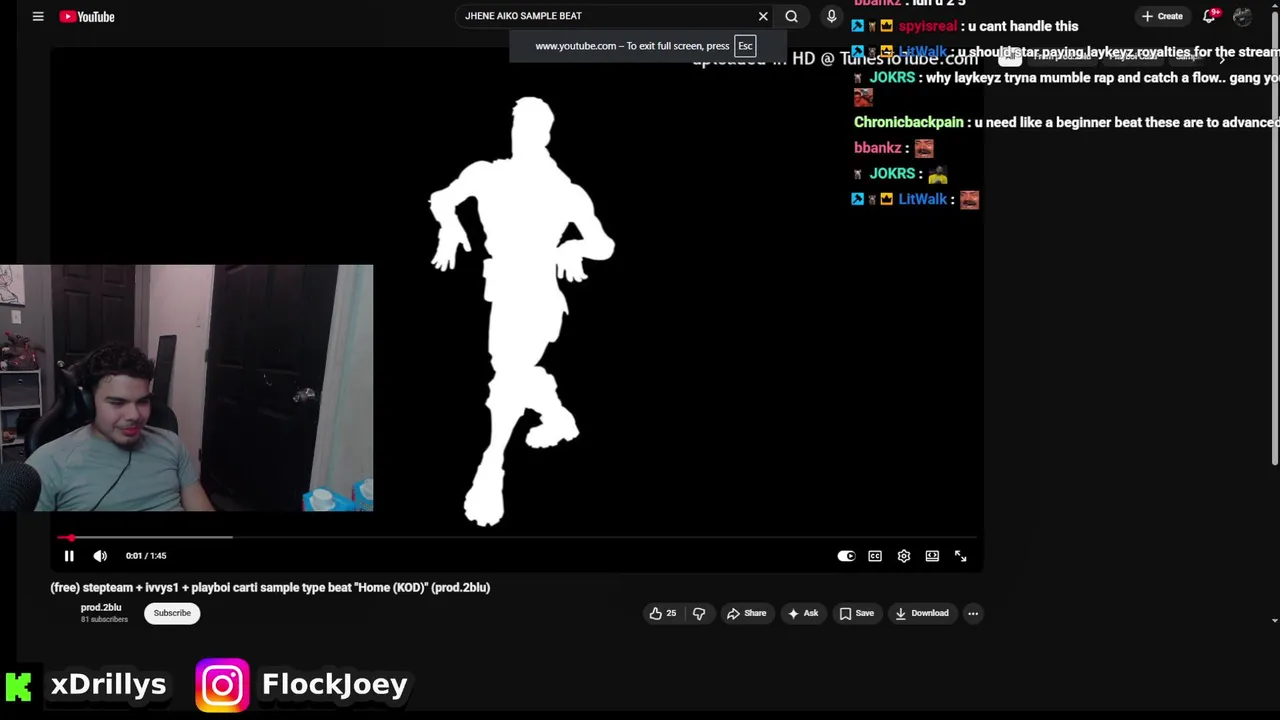Open the three-dot more actions menu
This screenshot has width=1280, height=720.
click(x=973, y=613)
